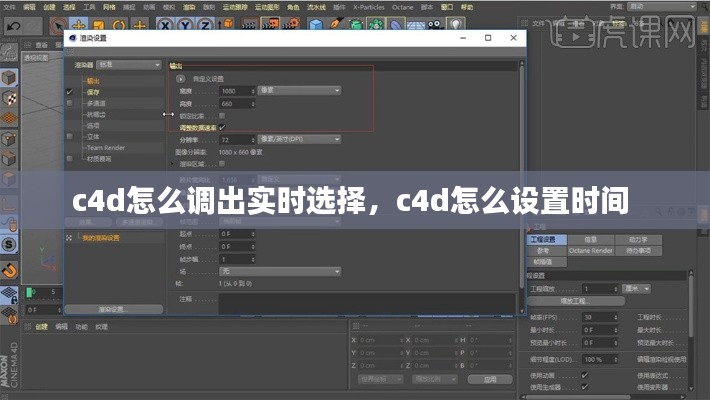Click the checkered texture mode icon in sidebar
The image size is (710, 400).
9,99
